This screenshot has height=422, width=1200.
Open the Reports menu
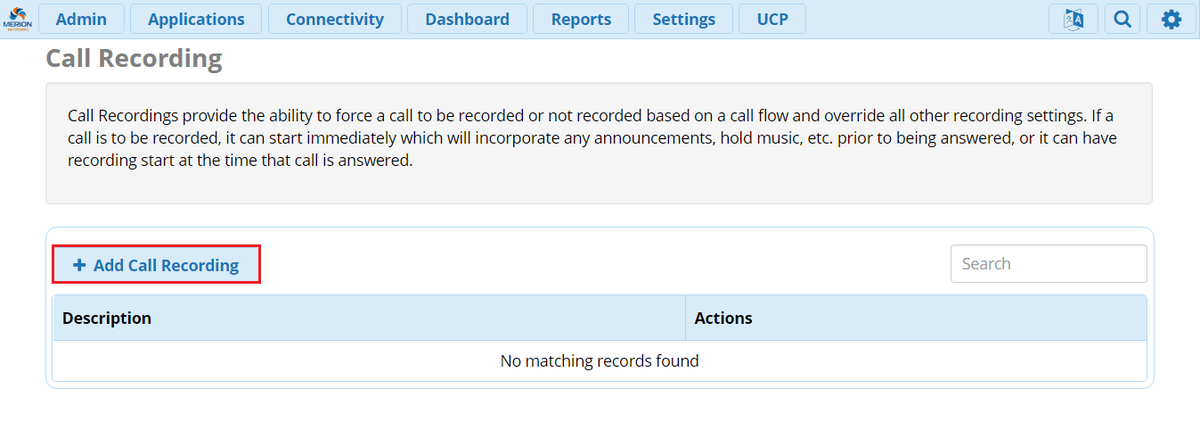[581, 19]
